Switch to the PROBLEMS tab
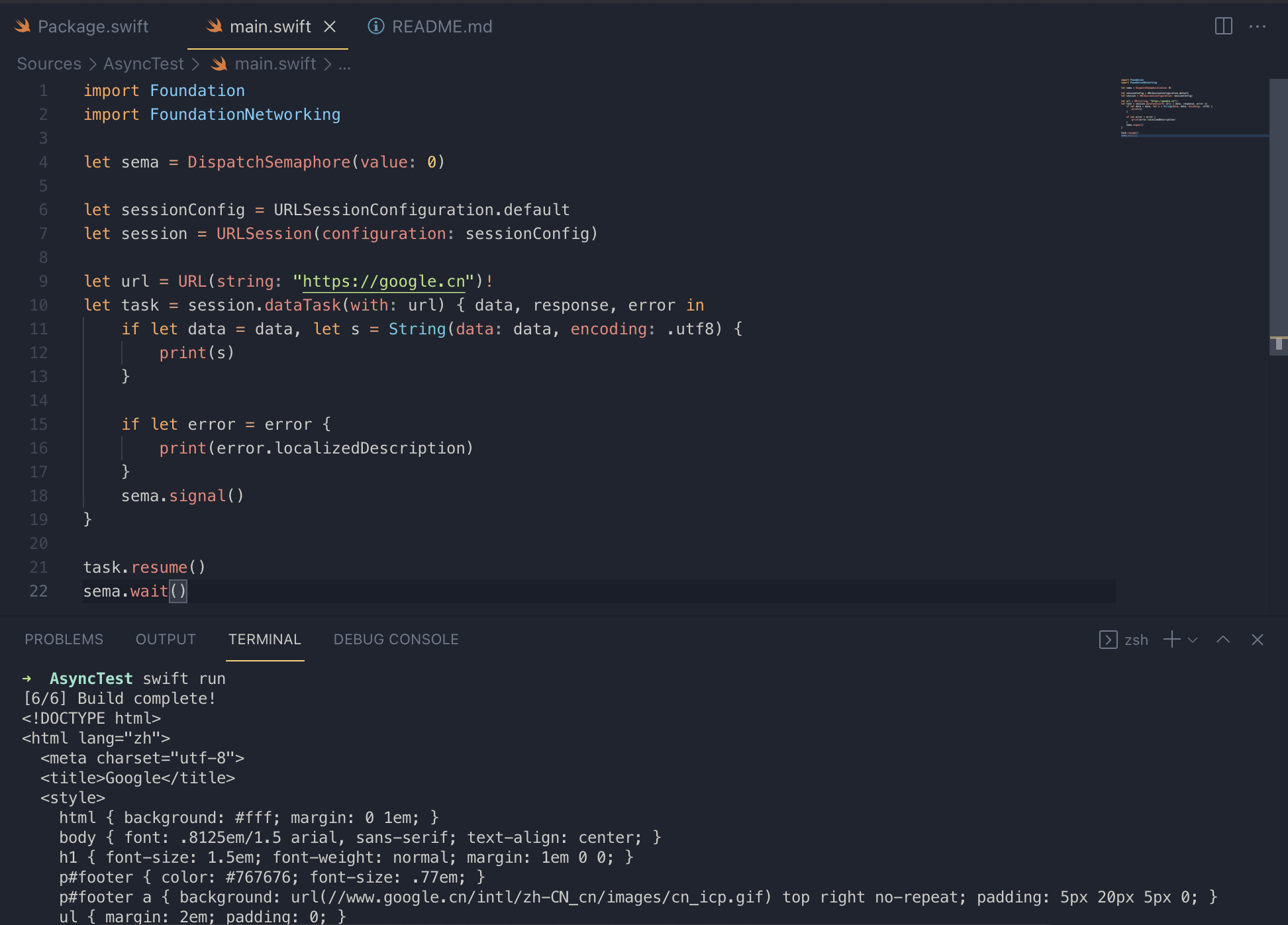 coord(64,640)
